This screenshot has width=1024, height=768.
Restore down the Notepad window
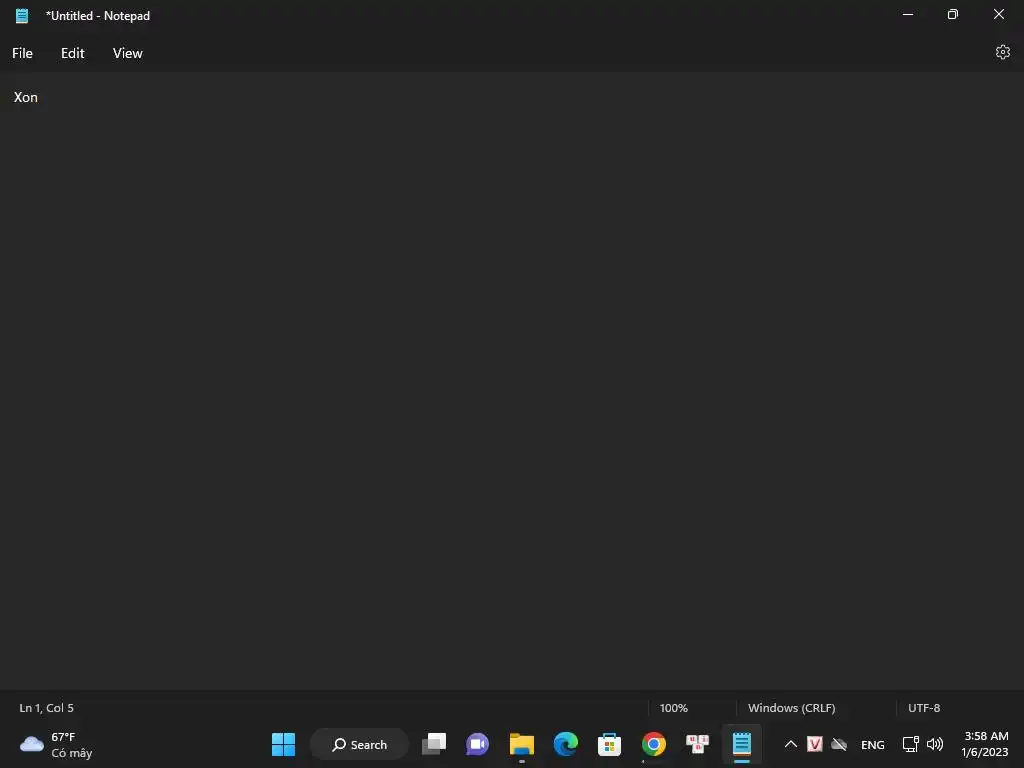953,14
